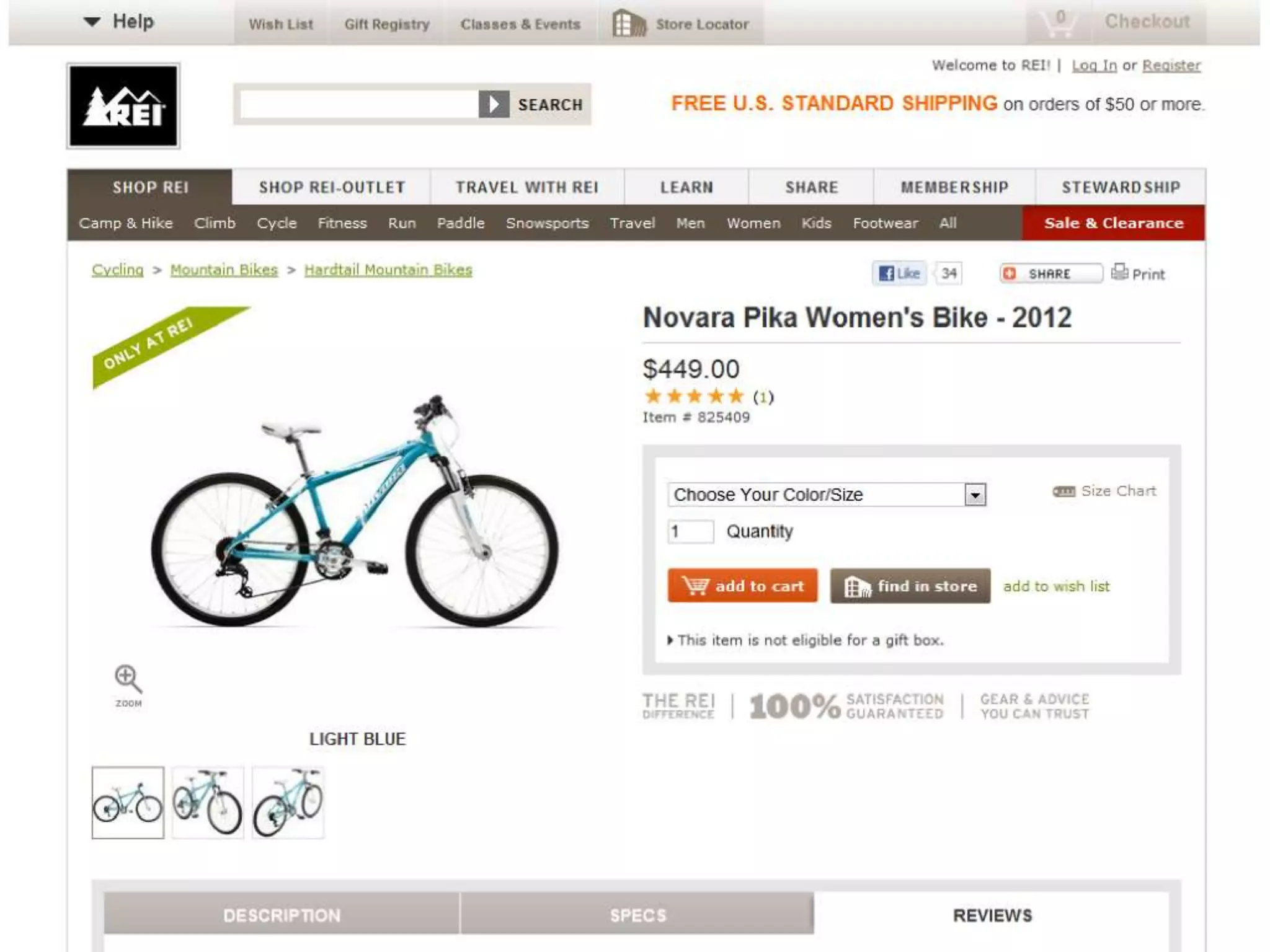Expand the Help dropdown arrow
1270x952 pixels.
[x=92, y=22]
